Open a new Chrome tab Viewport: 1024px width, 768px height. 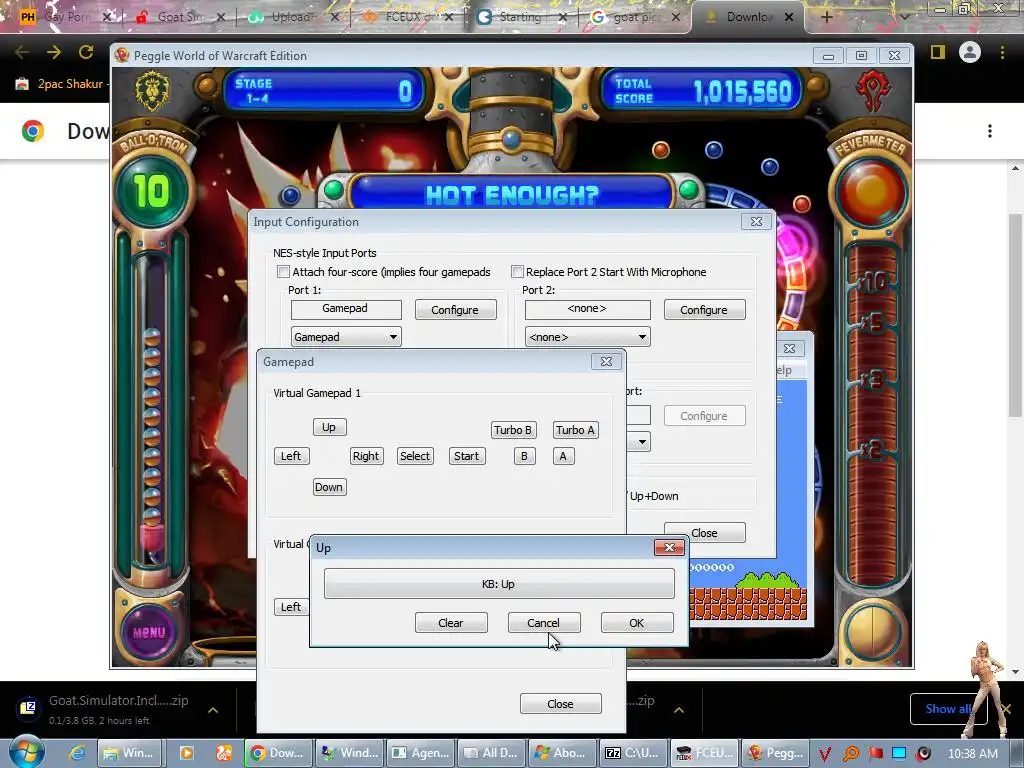coord(826,18)
